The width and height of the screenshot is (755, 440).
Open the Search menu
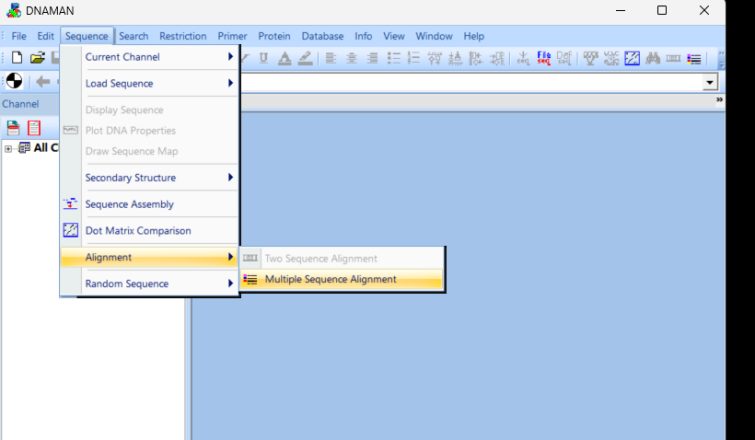tap(133, 36)
